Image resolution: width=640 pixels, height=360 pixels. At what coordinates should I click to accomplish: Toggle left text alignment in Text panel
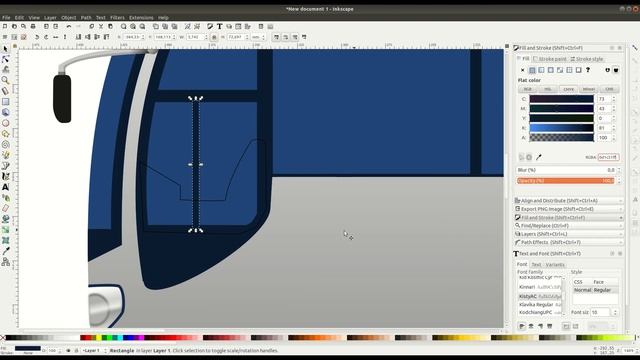[x=522, y=326]
